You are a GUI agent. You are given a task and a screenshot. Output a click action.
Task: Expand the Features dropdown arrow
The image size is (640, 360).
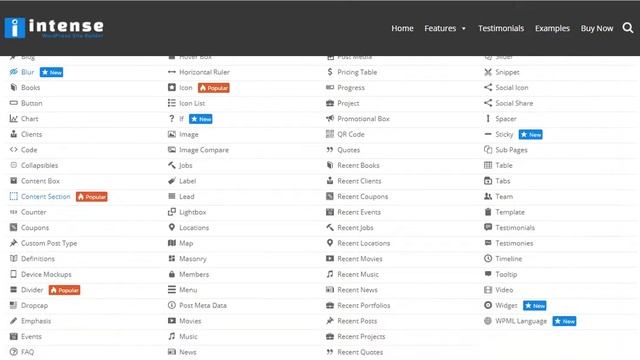[464, 29]
